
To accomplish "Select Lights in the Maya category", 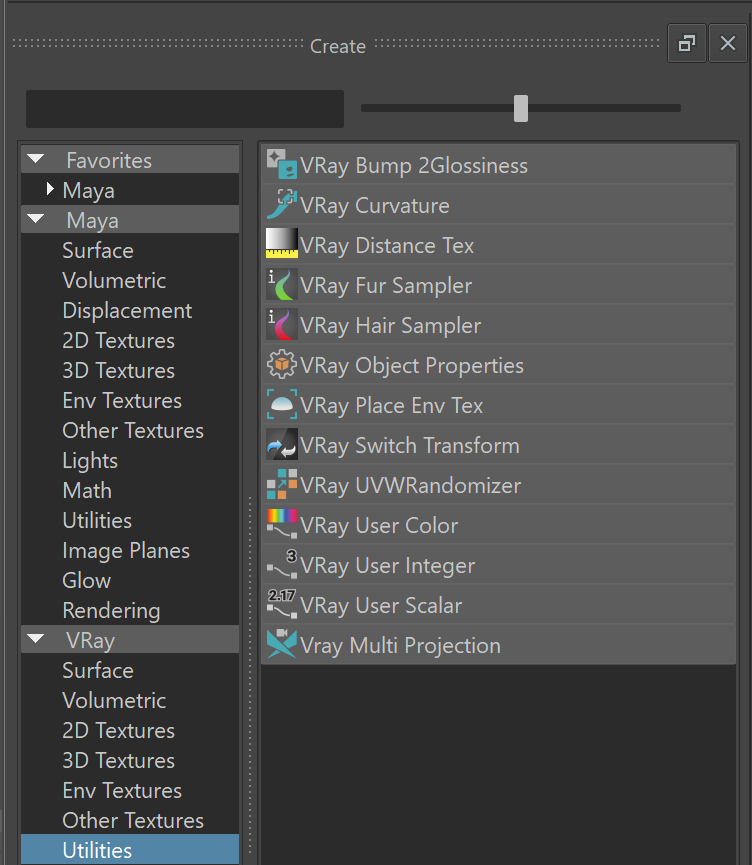I will pyautogui.click(x=90, y=461).
